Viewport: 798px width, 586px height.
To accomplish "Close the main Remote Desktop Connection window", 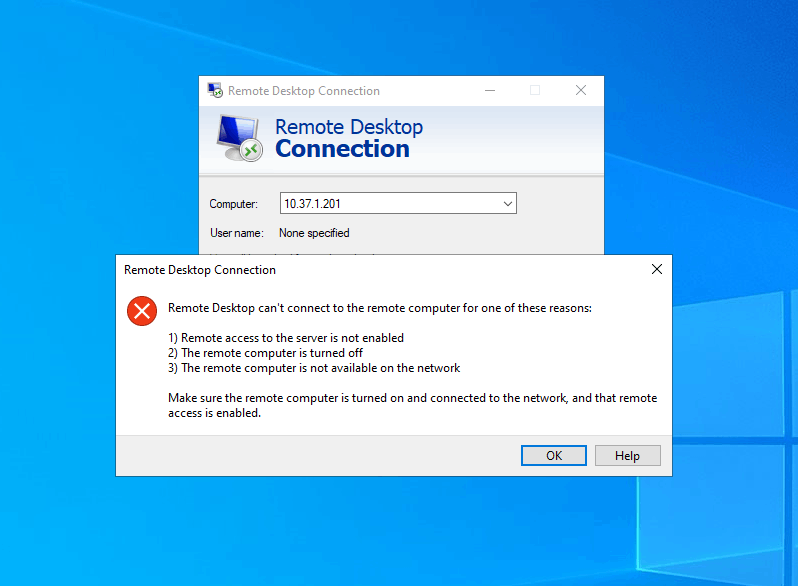I will 581,91.
